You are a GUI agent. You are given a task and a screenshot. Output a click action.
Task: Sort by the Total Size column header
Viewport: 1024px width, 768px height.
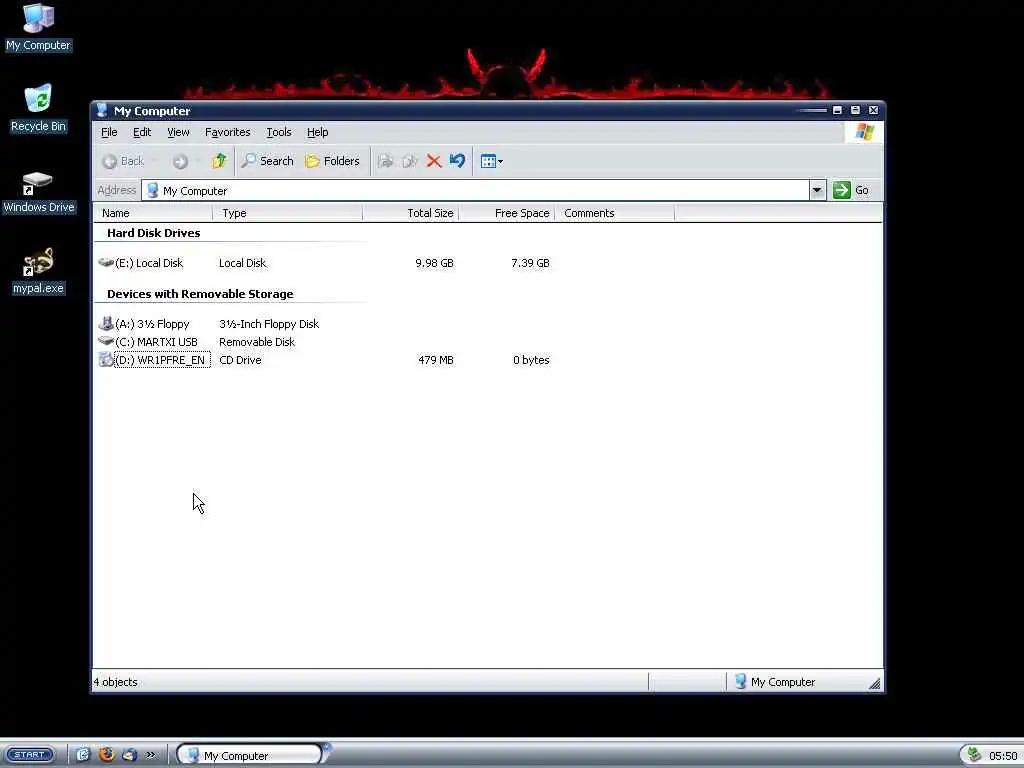coord(411,214)
